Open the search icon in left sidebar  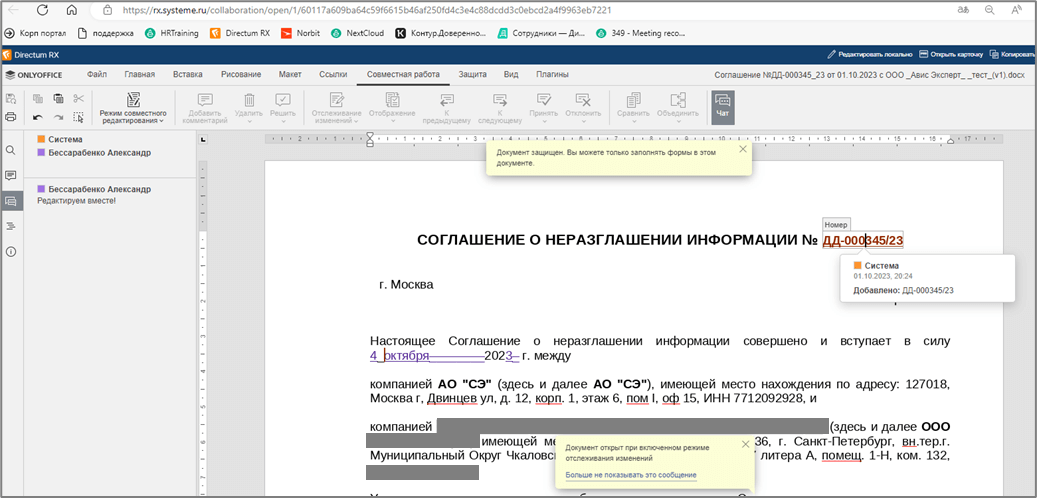pos(11,151)
